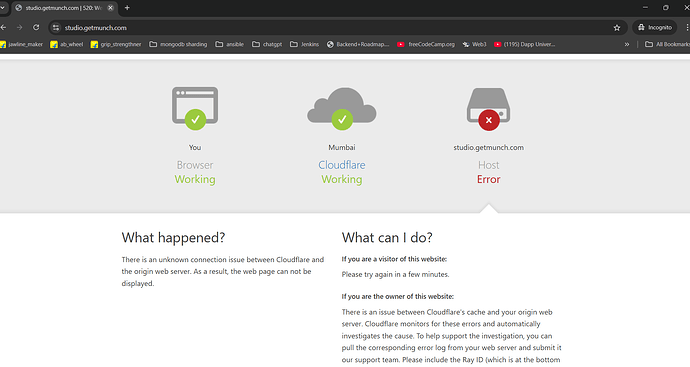Click 'Please try again in a few minutes.' text
The image size is (690, 367).
(396, 275)
